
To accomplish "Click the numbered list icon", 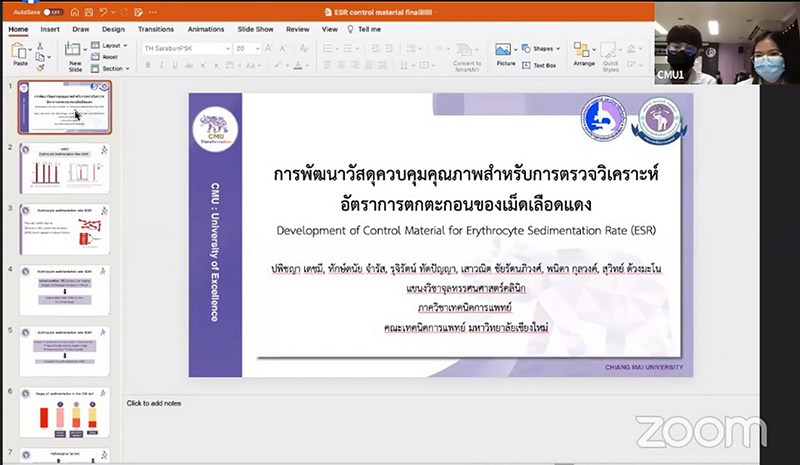I will [x=349, y=48].
